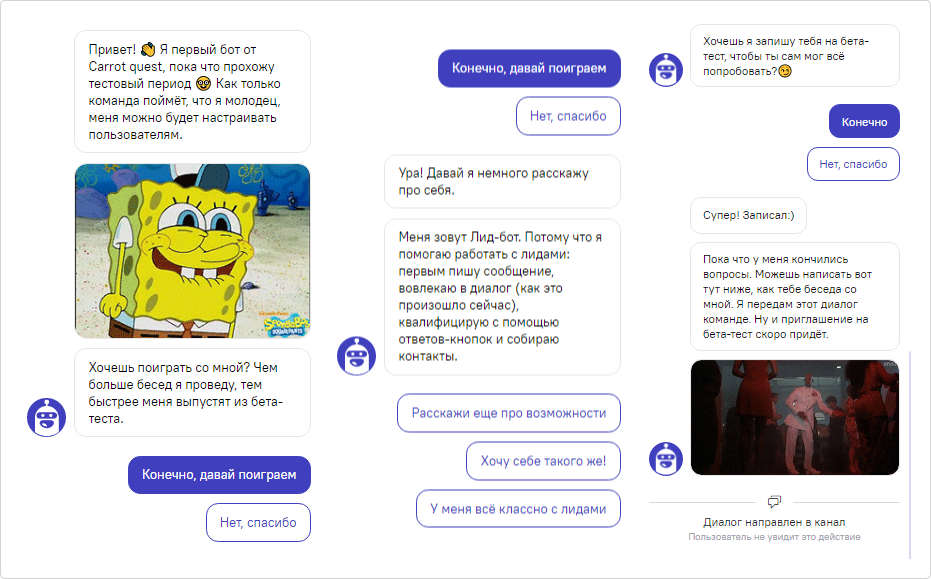
Task: Click the bot avatar beside the beta-test signup question
Action: [666, 69]
